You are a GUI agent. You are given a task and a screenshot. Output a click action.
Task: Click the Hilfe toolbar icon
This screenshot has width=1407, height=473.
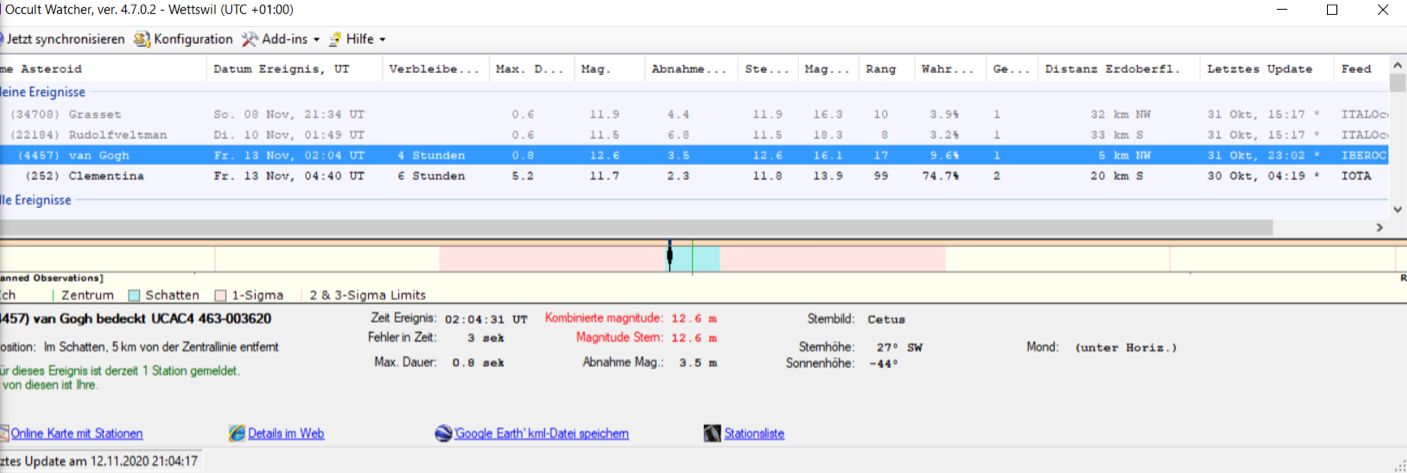click(x=335, y=39)
